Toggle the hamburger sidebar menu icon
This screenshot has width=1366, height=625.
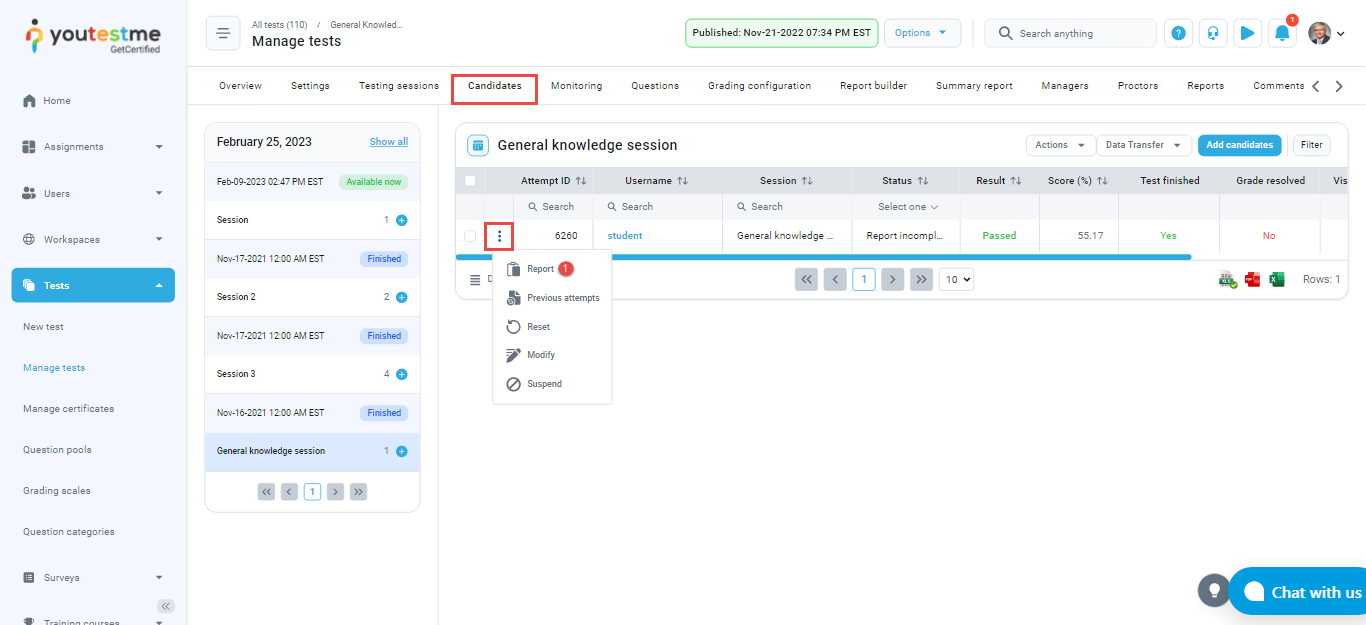pyautogui.click(x=223, y=33)
